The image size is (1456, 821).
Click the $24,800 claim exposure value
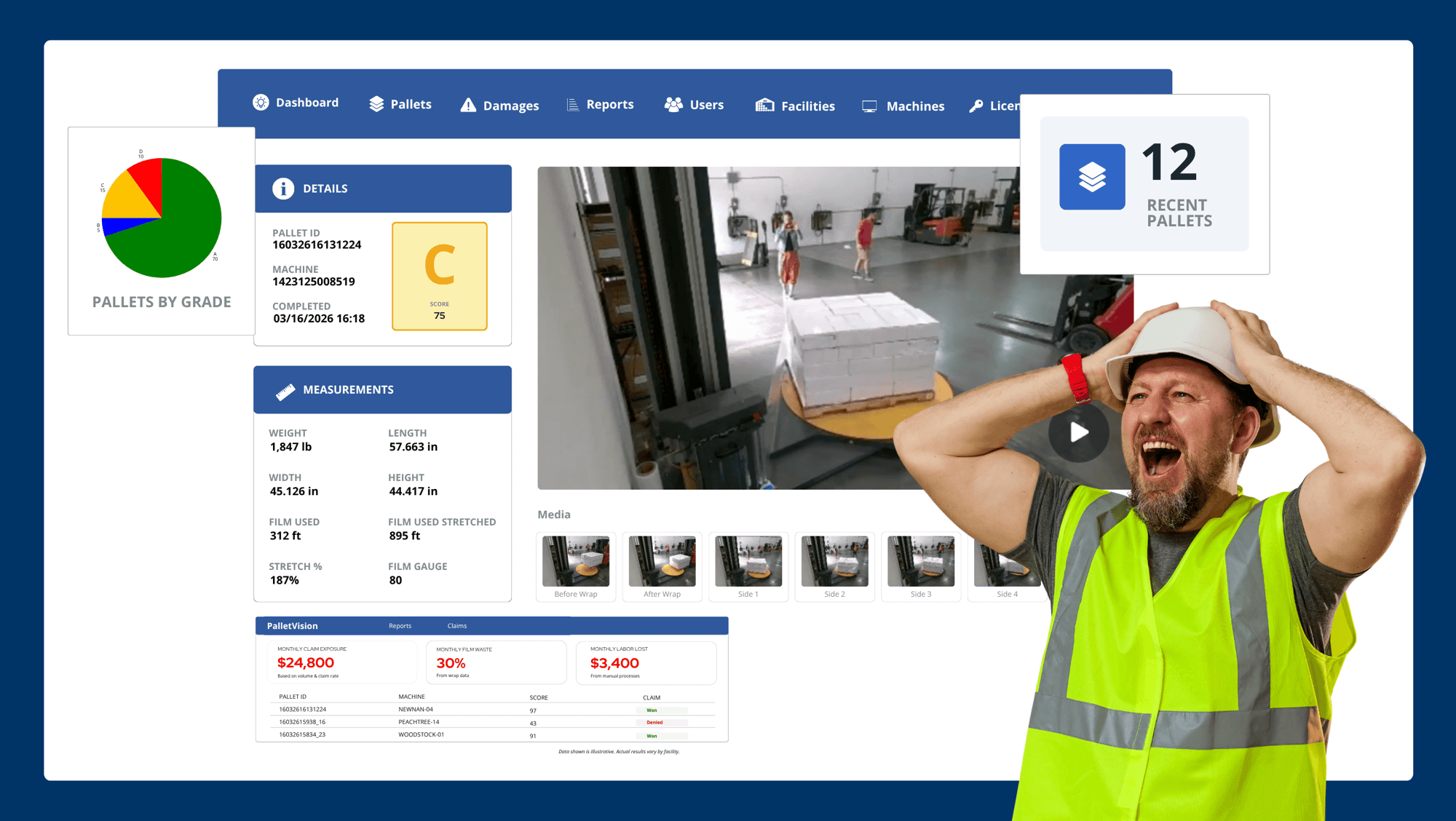point(306,663)
